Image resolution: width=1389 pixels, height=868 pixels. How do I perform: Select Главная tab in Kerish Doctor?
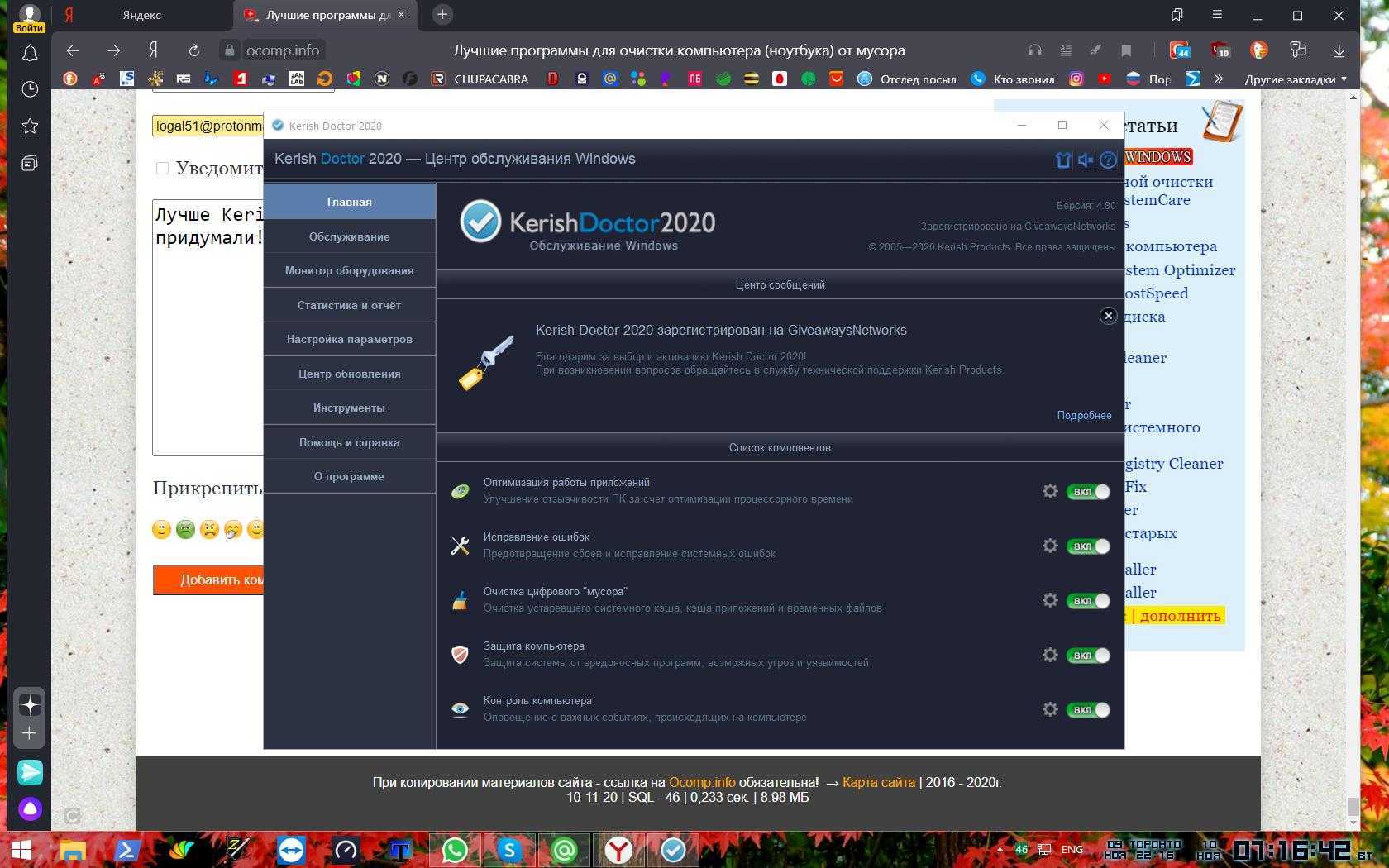(349, 202)
